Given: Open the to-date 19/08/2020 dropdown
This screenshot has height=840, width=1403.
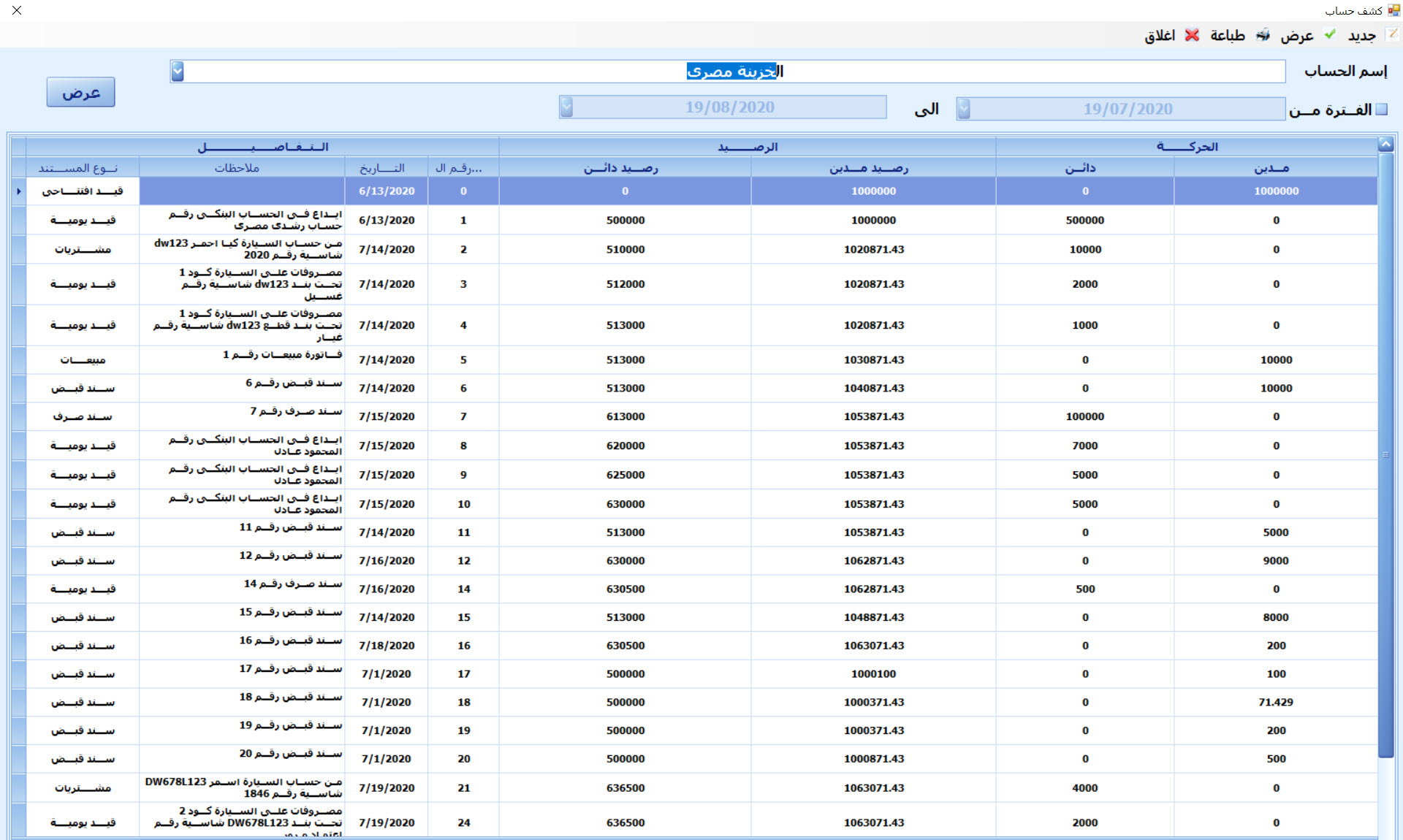Looking at the screenshot, I should tap(566, 107).
